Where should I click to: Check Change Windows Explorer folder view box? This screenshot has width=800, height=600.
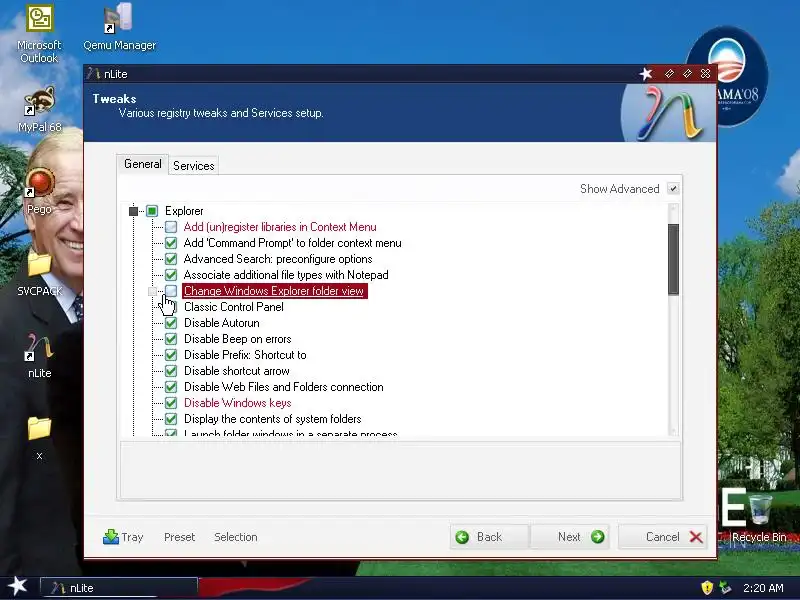171,291
